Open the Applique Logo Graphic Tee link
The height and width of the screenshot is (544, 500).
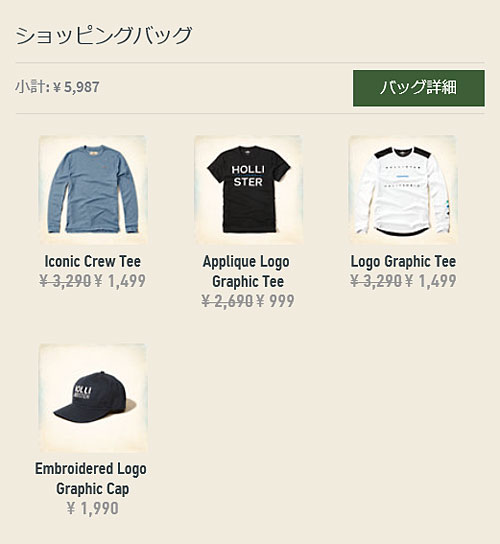(246, 271)
